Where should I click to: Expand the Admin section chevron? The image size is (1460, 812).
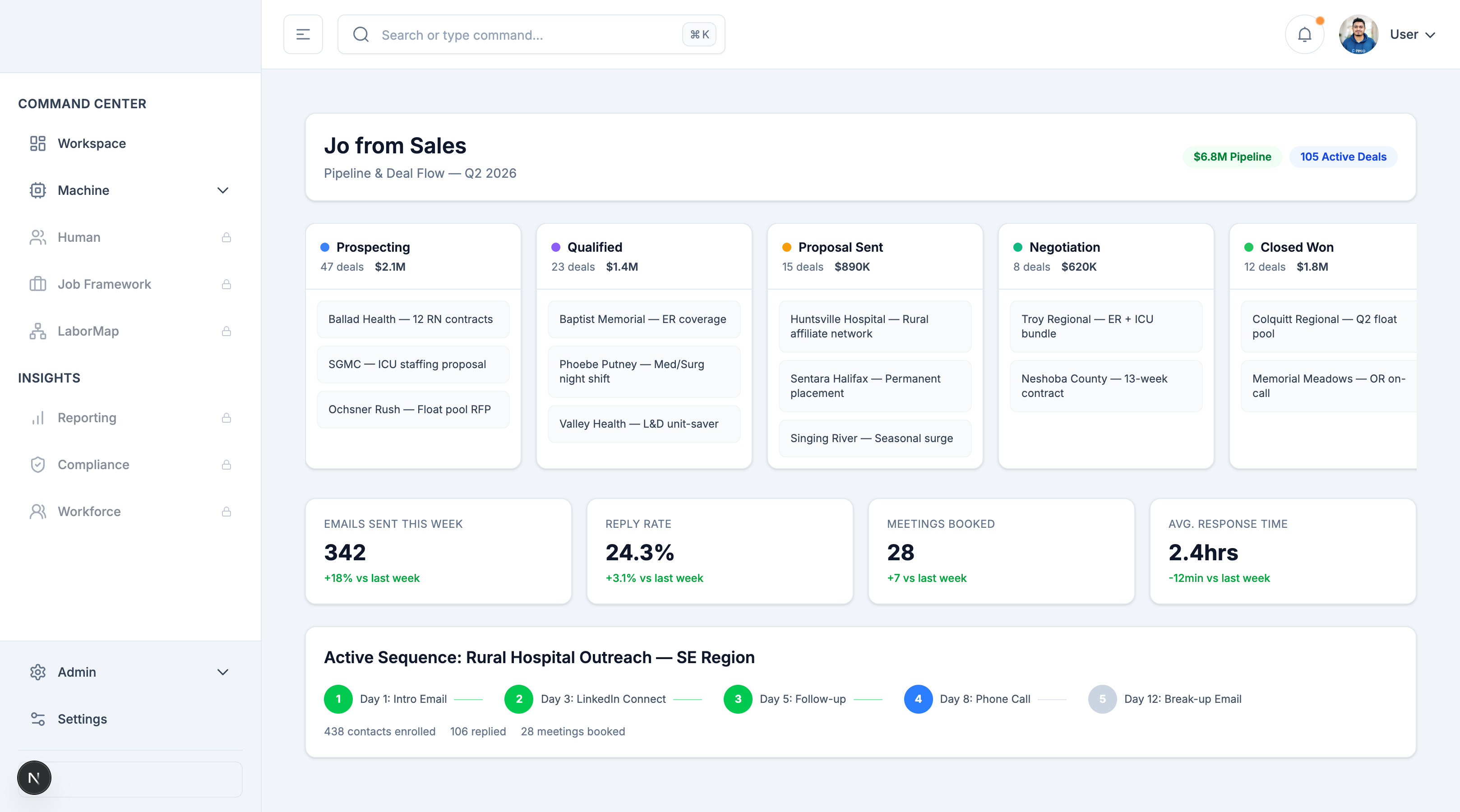click(223, 672)
